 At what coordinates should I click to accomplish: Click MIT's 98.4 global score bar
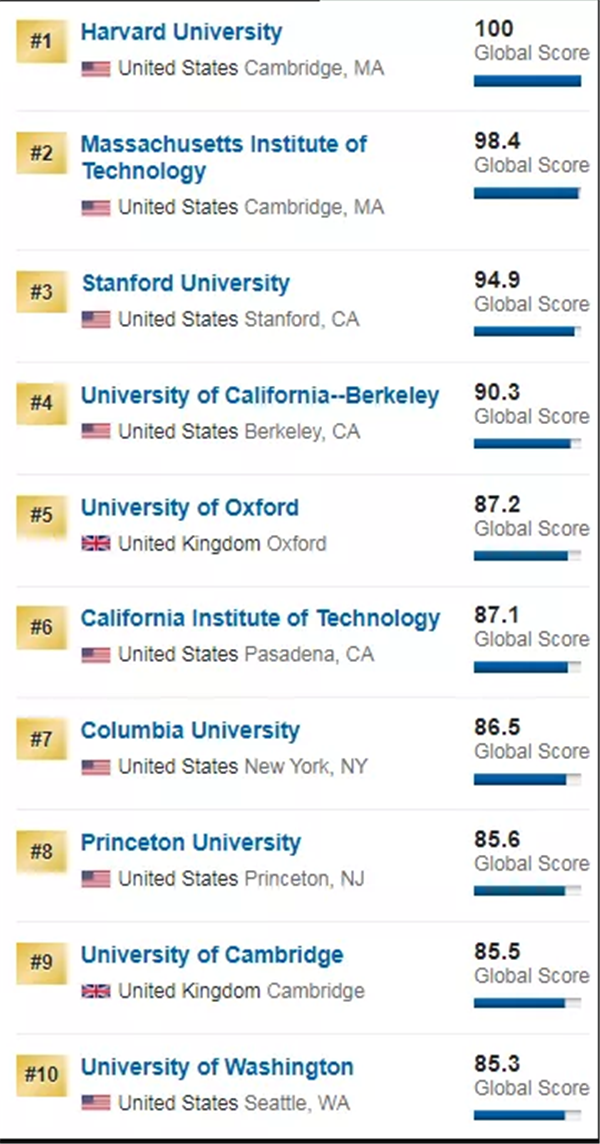point(526,193)
